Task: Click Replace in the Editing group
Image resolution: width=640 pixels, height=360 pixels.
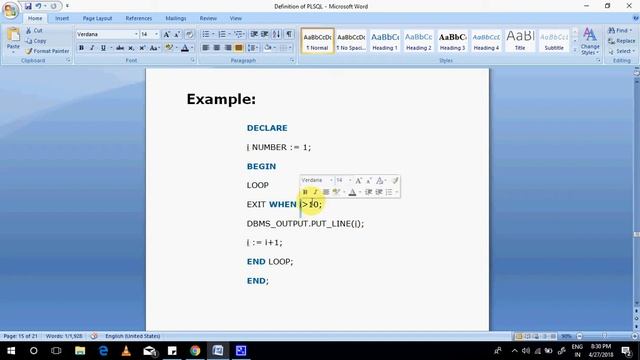Action: (622, 41)
